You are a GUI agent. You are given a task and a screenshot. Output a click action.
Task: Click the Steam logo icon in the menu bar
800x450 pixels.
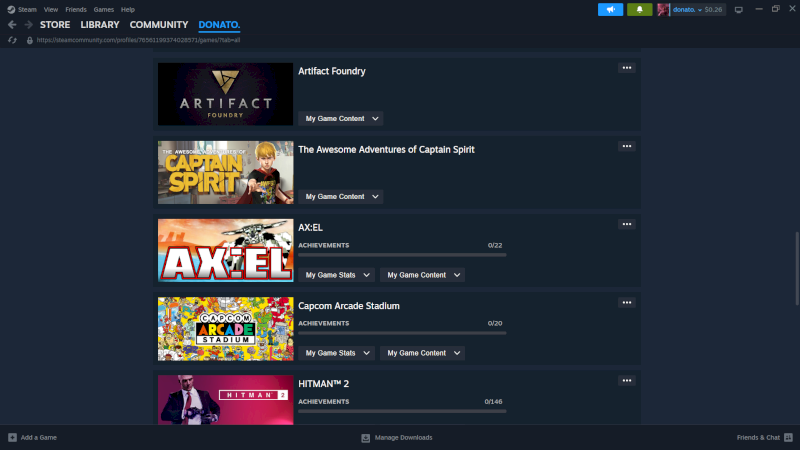tap(11, 9)
